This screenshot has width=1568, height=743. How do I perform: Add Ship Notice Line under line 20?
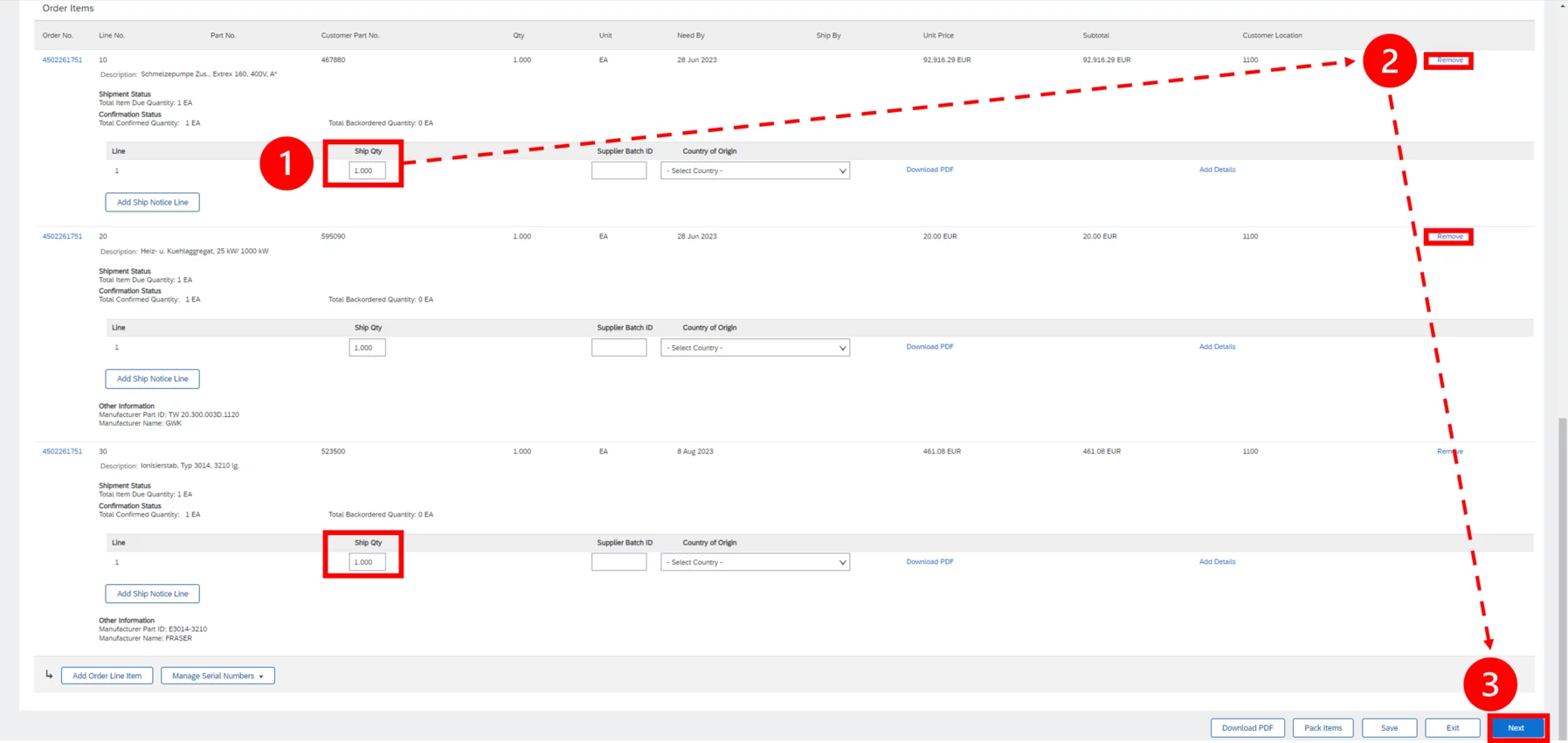tap(153, 379)
